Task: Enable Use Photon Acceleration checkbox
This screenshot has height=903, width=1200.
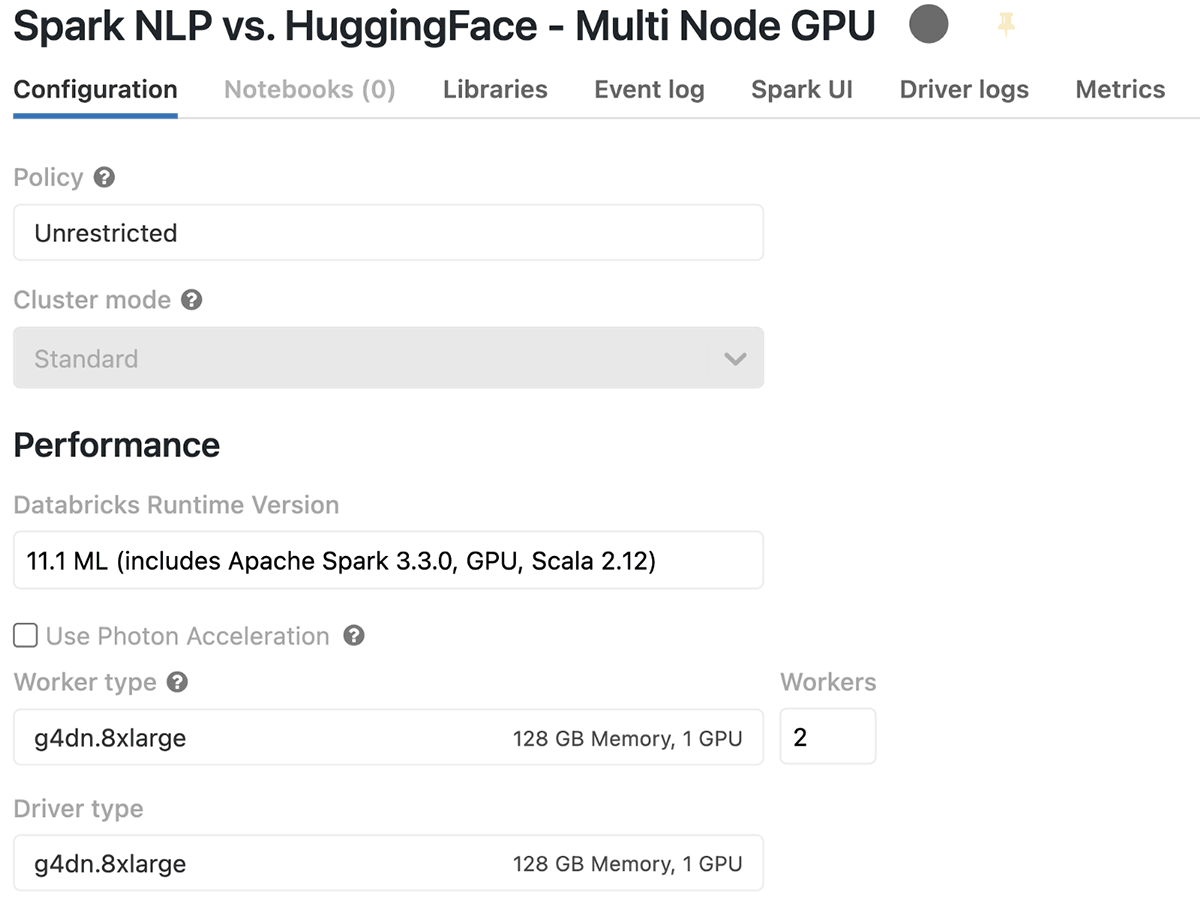Action: [x=26, y=636]
